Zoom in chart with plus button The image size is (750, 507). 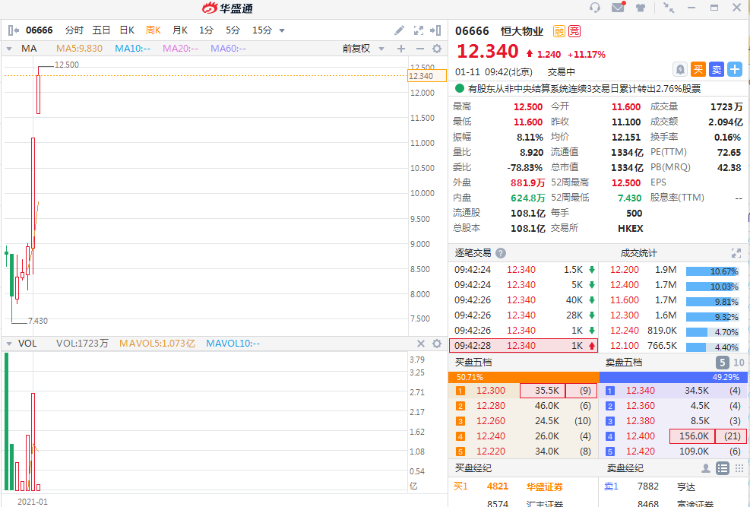coord(401,48)
